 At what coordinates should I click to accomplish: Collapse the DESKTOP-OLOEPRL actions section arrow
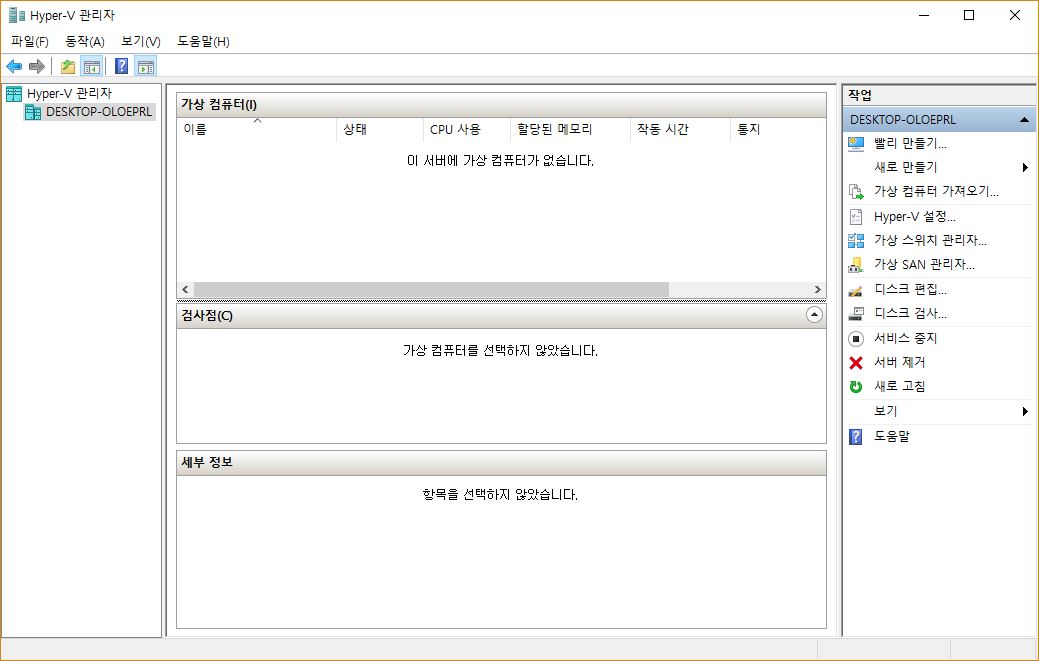(x=1024, y=120)
